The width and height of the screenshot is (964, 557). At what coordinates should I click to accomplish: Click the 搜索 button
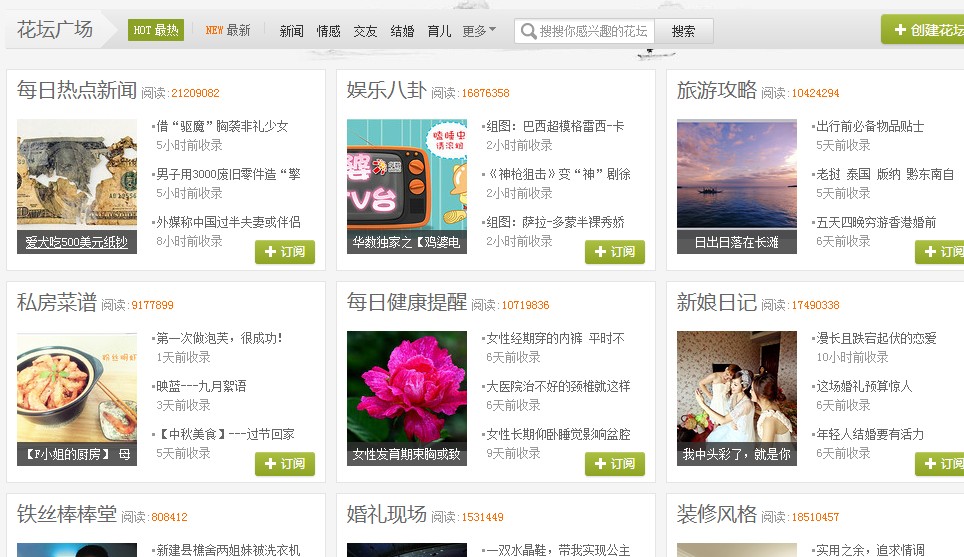click(684, 31)
